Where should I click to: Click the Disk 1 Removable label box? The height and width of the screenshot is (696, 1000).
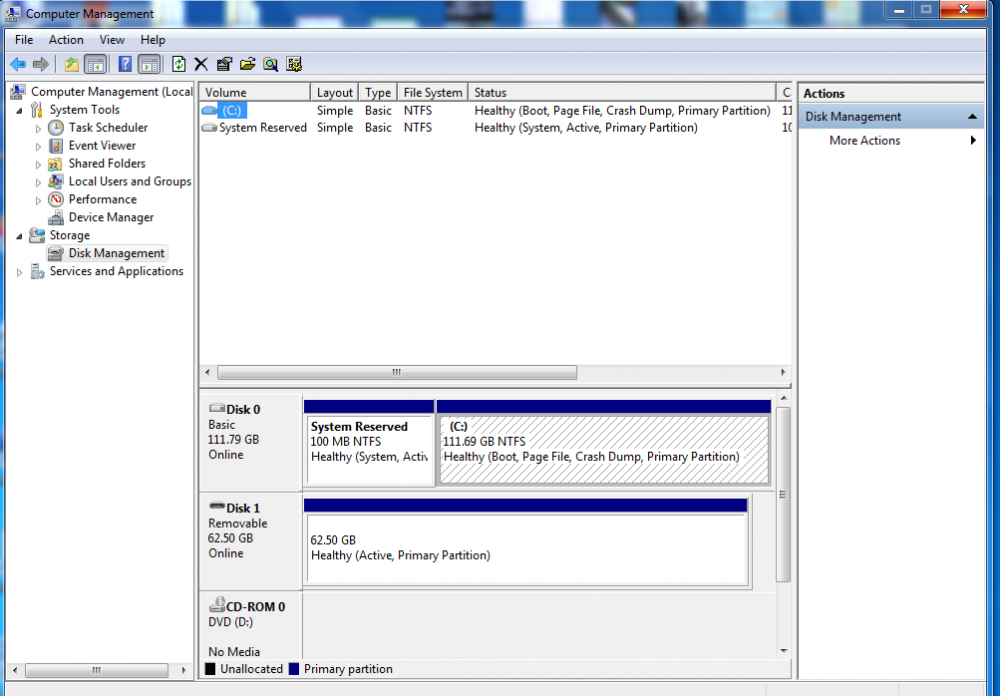point(251,541)
